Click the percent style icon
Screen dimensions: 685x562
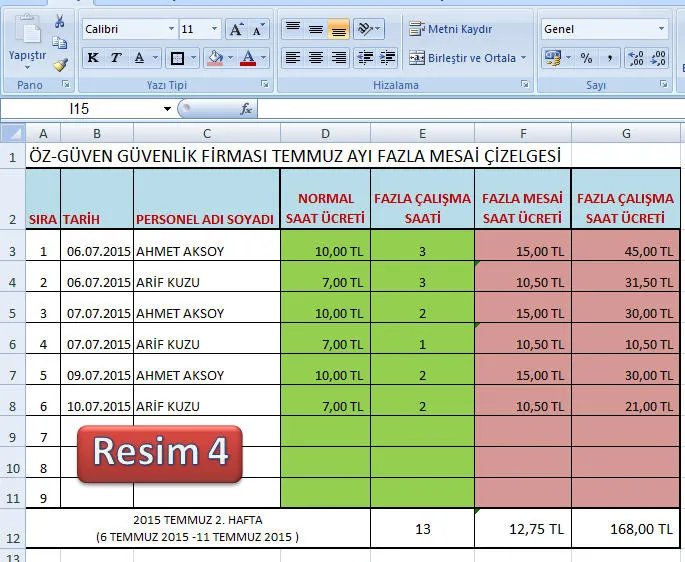[x=586, y=58]
